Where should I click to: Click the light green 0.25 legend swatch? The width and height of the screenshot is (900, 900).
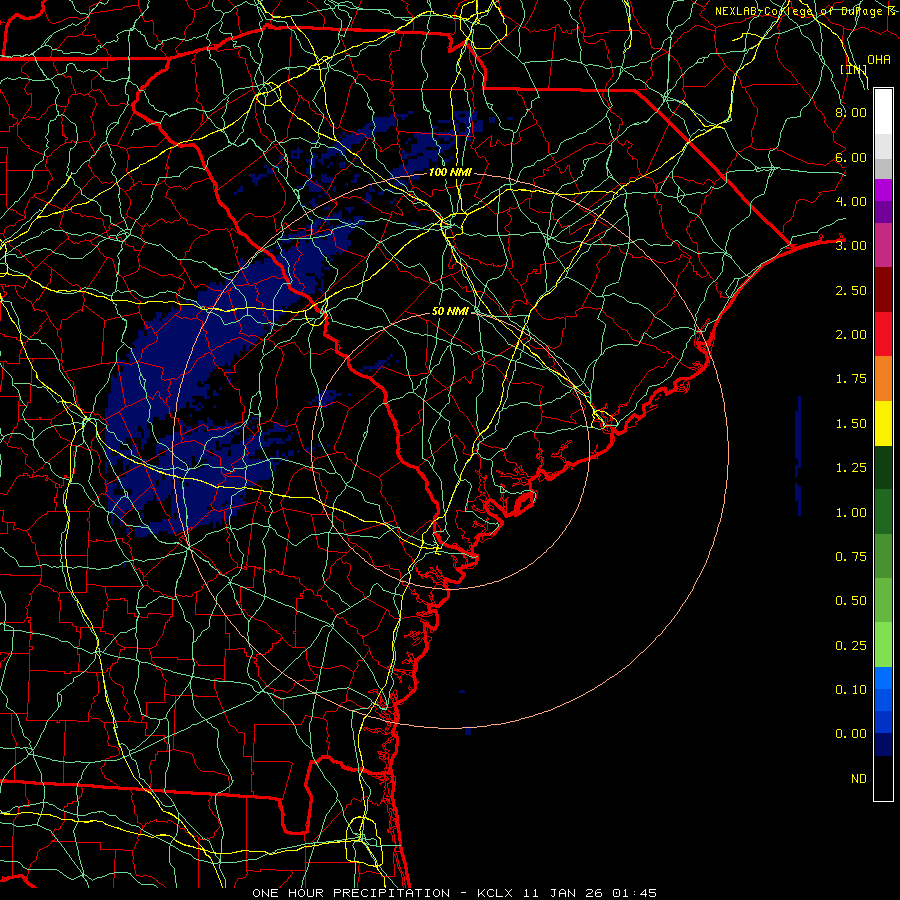tap(883, 645)
